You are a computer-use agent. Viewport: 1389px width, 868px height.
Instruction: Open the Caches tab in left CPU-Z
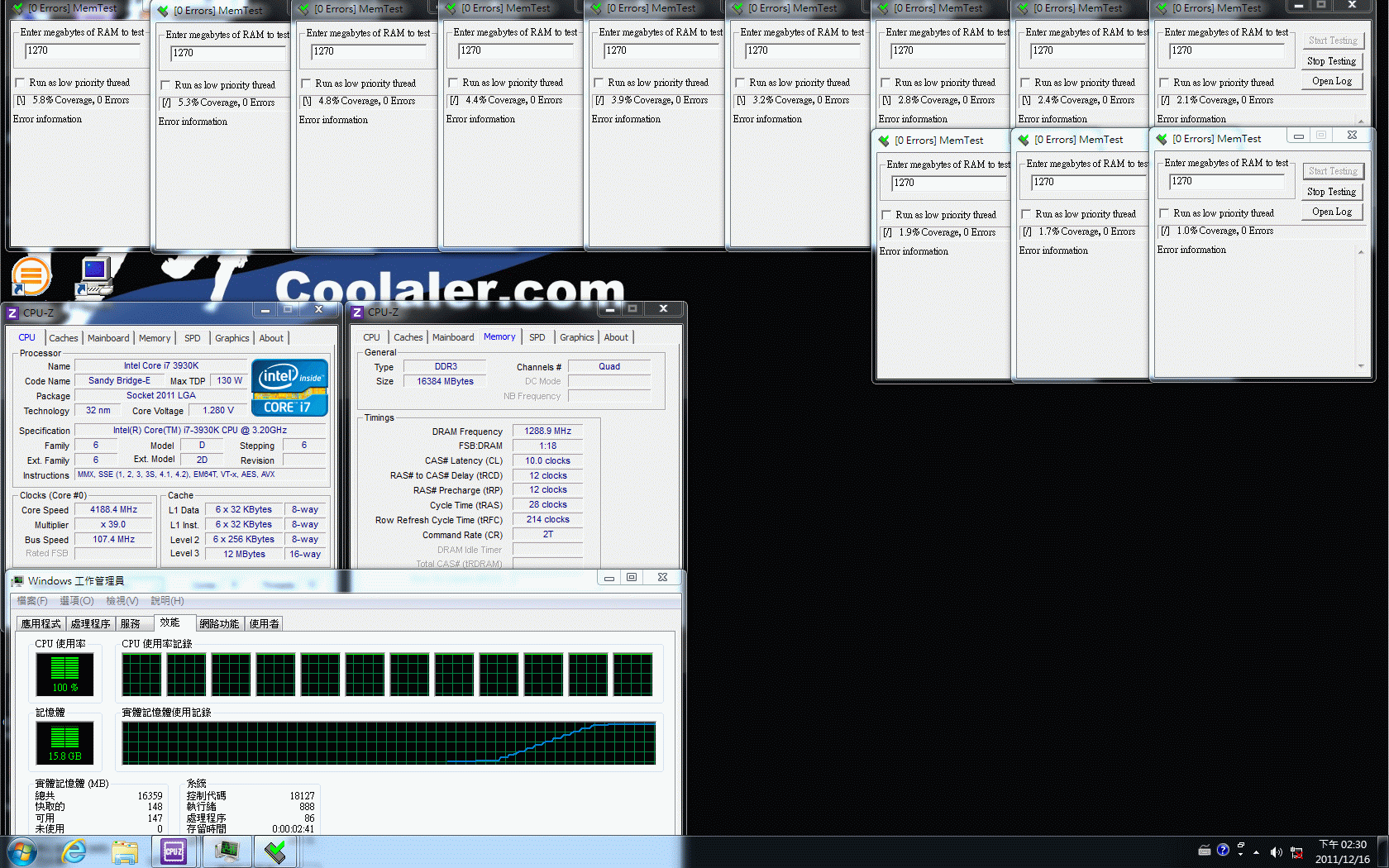pos(64,338)
